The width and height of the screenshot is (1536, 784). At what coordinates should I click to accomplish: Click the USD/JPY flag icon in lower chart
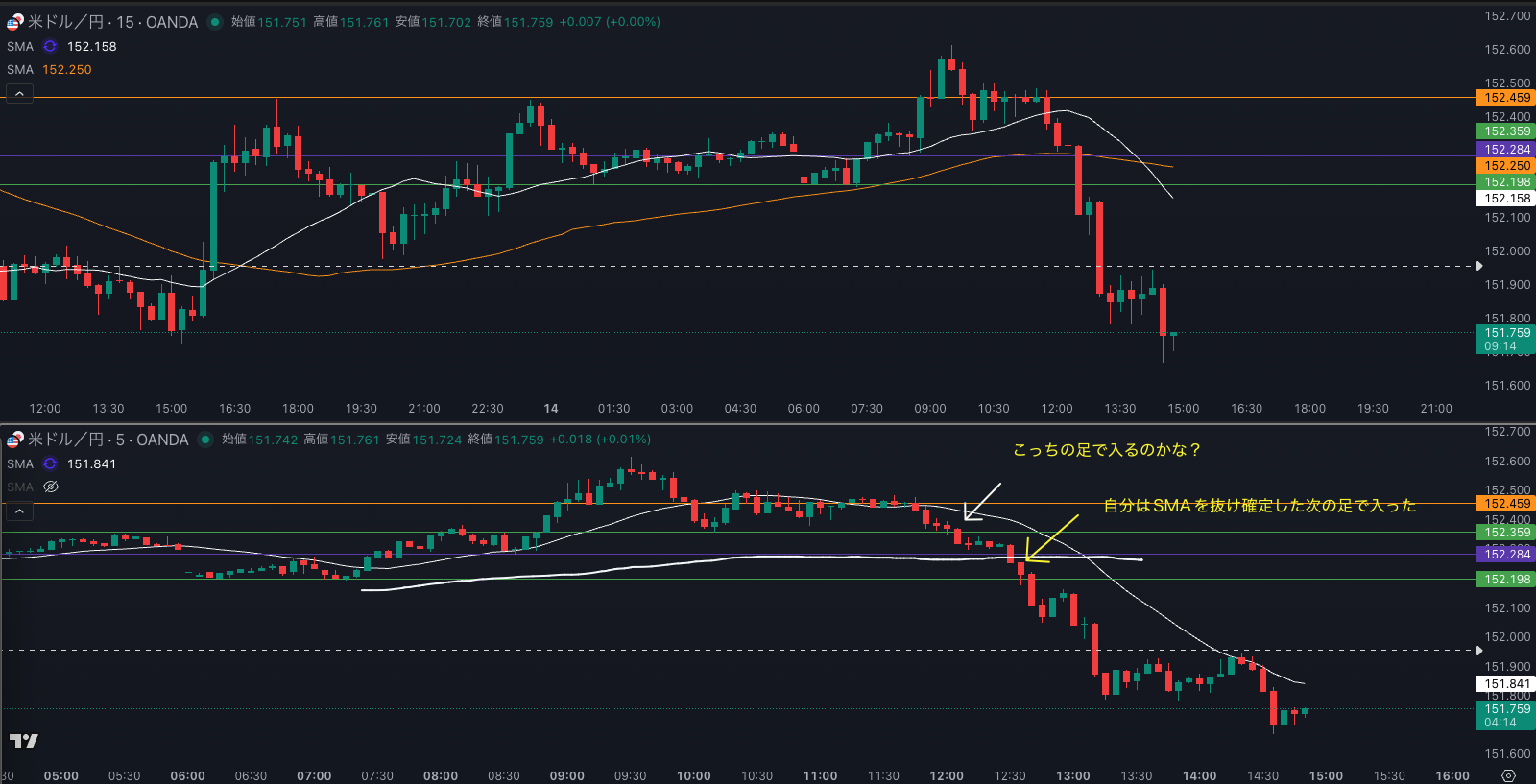(x=14, y=440)
